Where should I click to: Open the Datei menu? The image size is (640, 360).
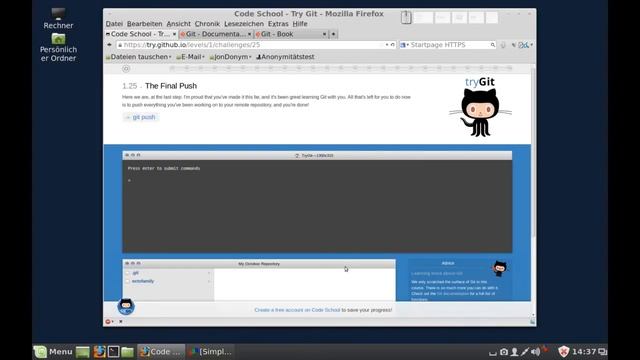click(114, 24)
